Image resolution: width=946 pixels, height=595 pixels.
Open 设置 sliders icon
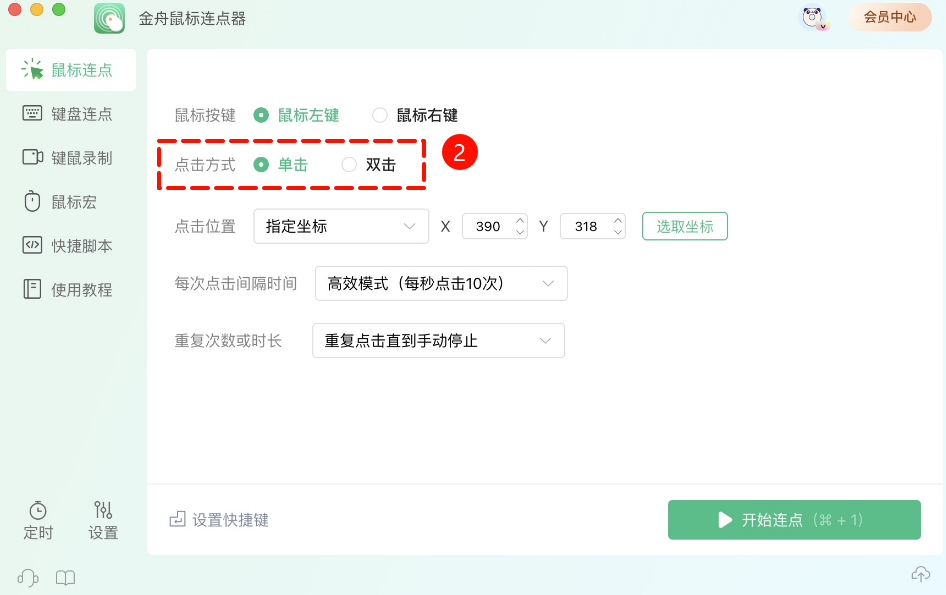click(x=103, y=520)
